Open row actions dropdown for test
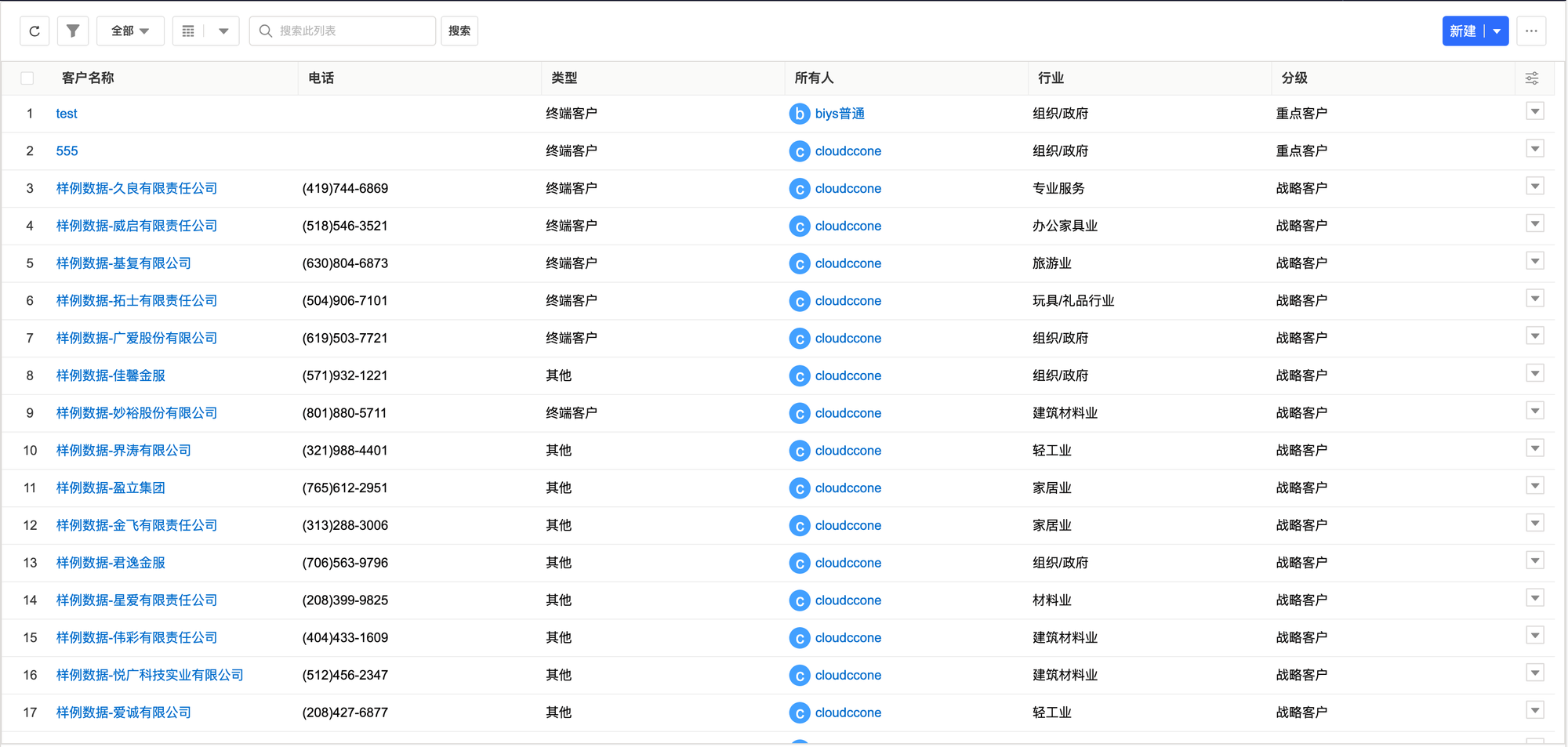Screen dimensions: 1568x747 (x=1535, y=112)
